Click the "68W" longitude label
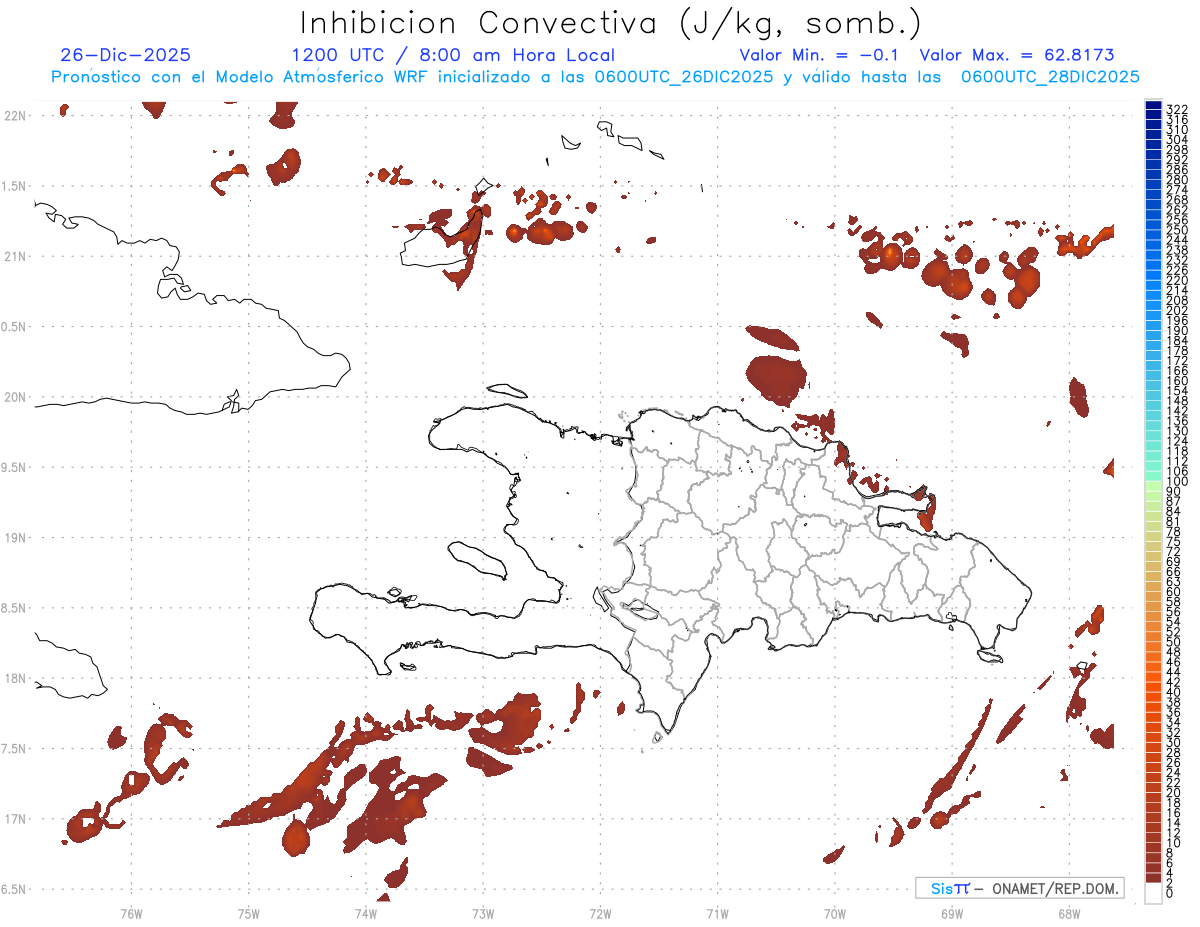1200x927 pixels. [1068, 913]
